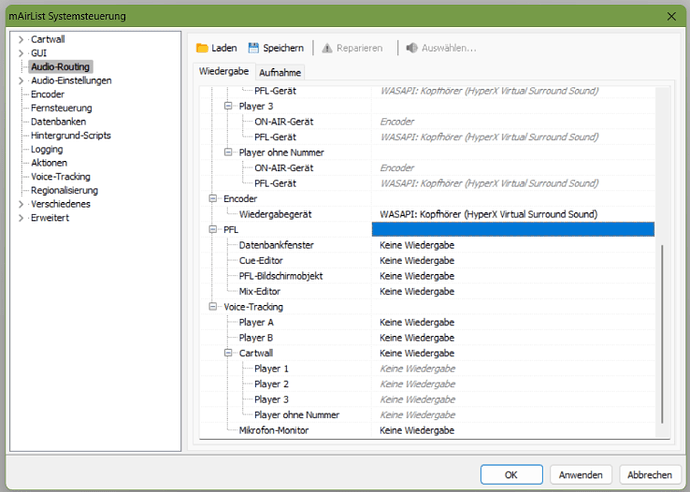690x492 pixels.
Task: Collapse the Cartwall node under Voice-Tracking
Action: pyautogui.click(x=228, y=352)
